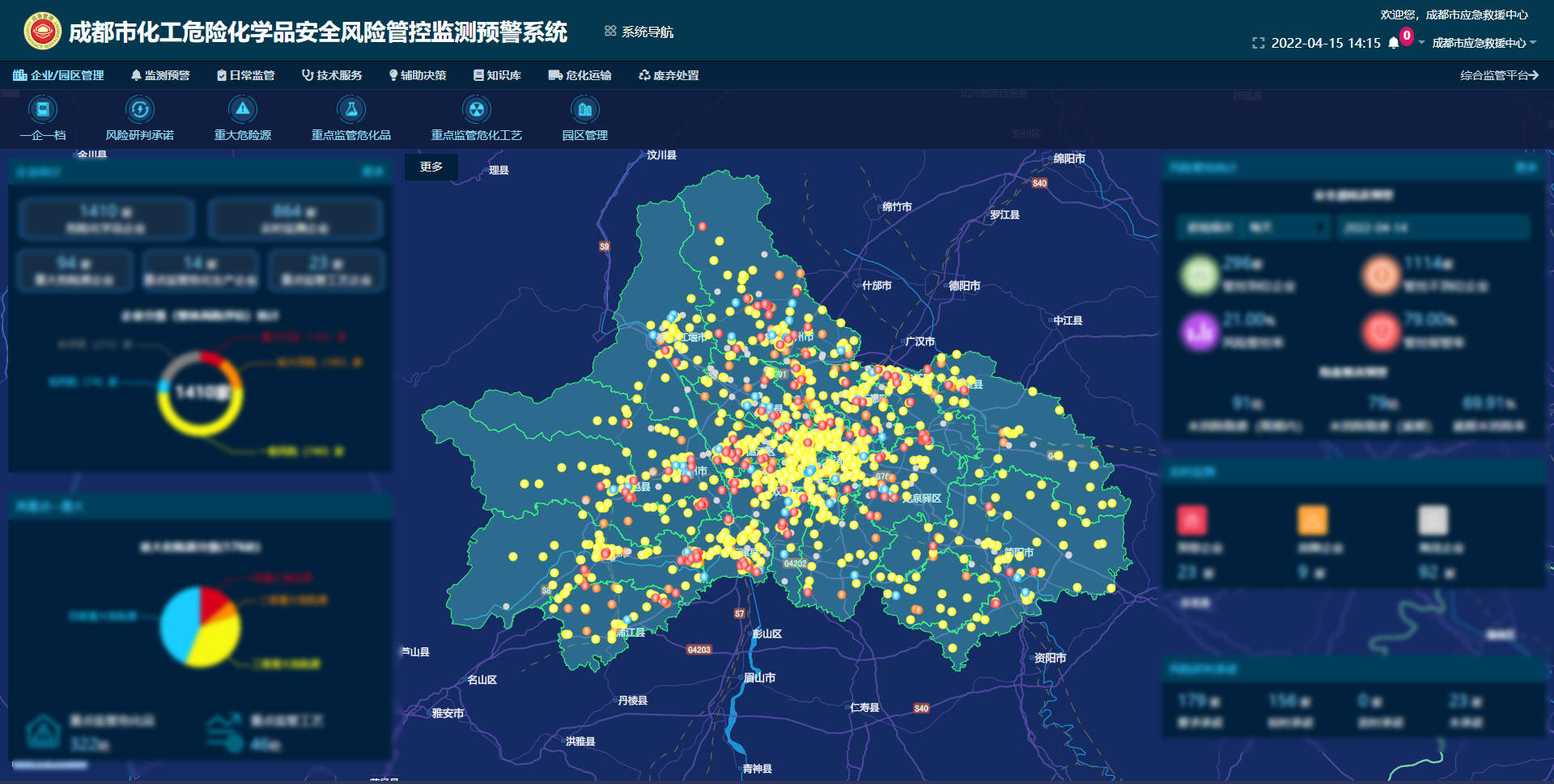Open 重点监管危化工艺 radiation icon

(x=477, y=110)
